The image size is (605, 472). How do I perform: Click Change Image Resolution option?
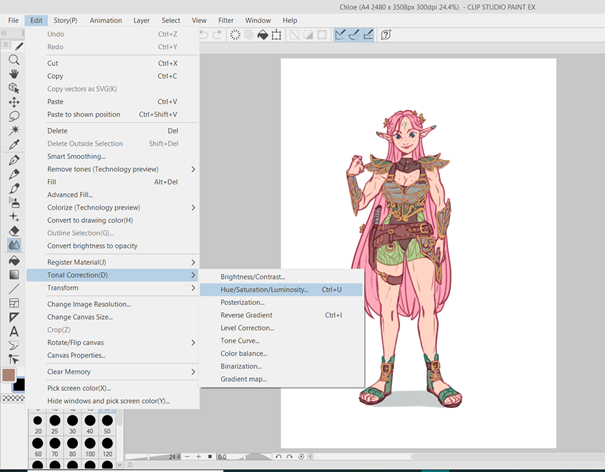tap(89, 304)
